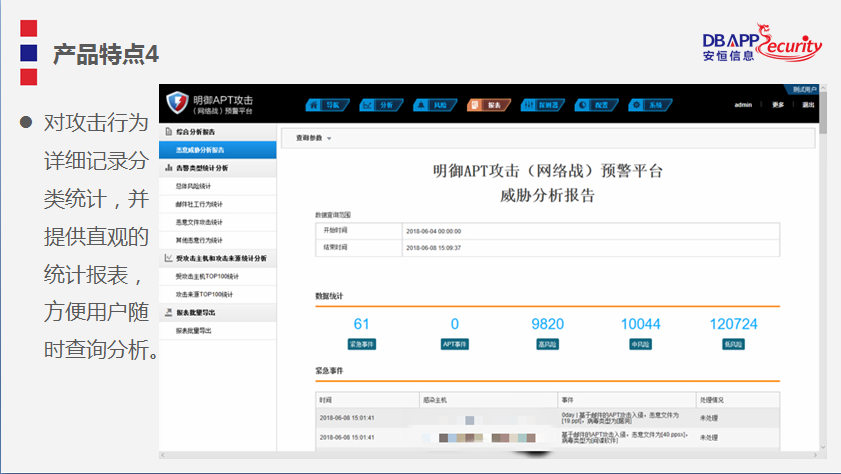Click the horizontal scrollbar right arrow
841x474 pixels.
[x=816, y=455]
